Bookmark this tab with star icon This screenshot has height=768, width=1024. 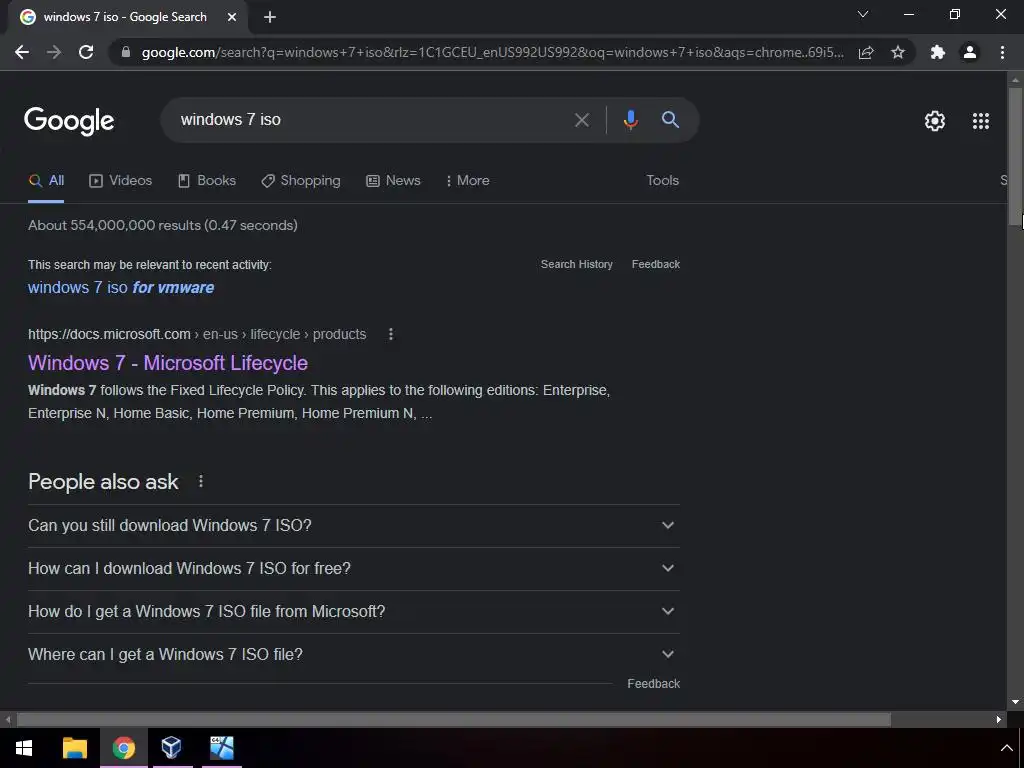pyautogui.click(x=898, y=52)
